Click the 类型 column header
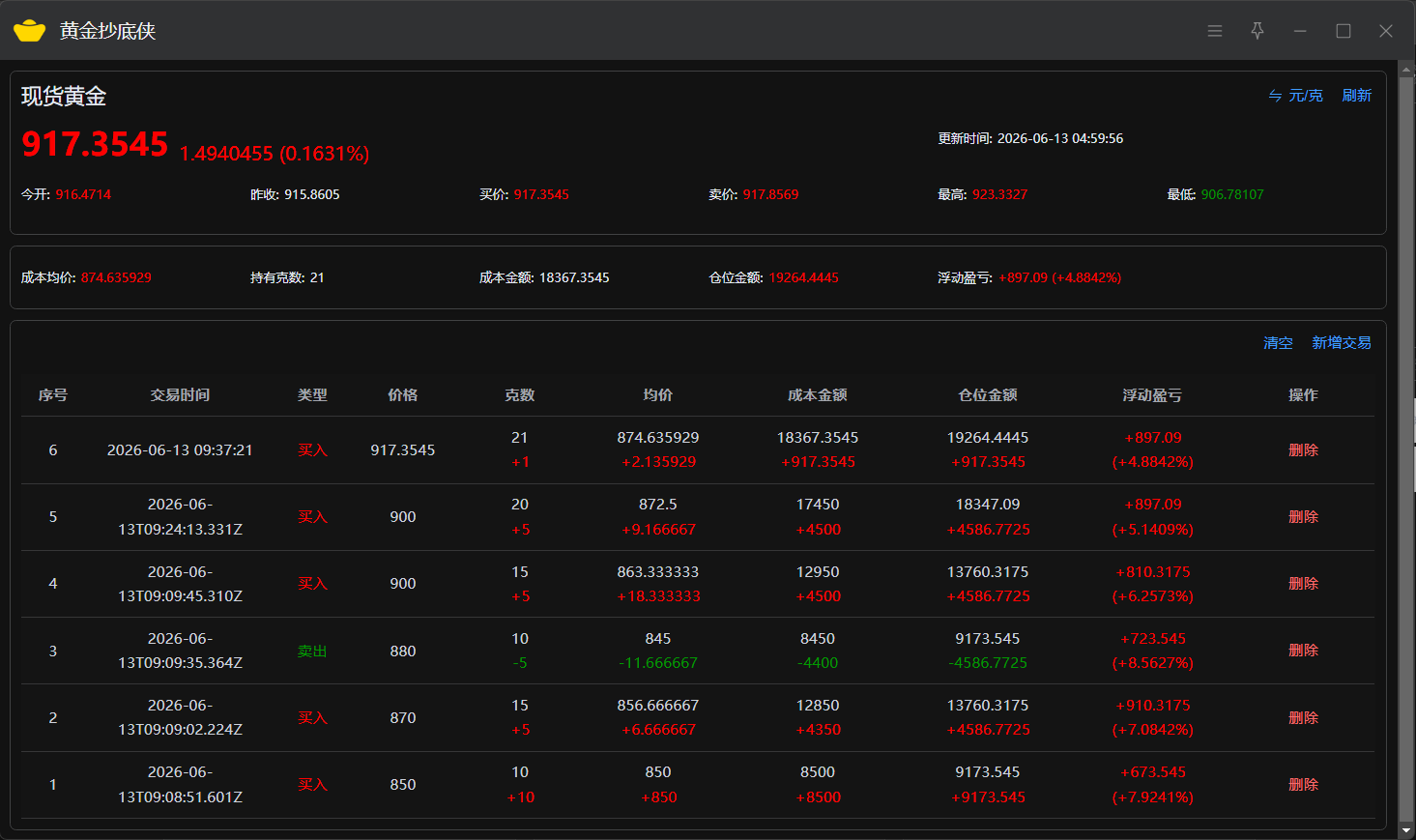 click(312, 394)
